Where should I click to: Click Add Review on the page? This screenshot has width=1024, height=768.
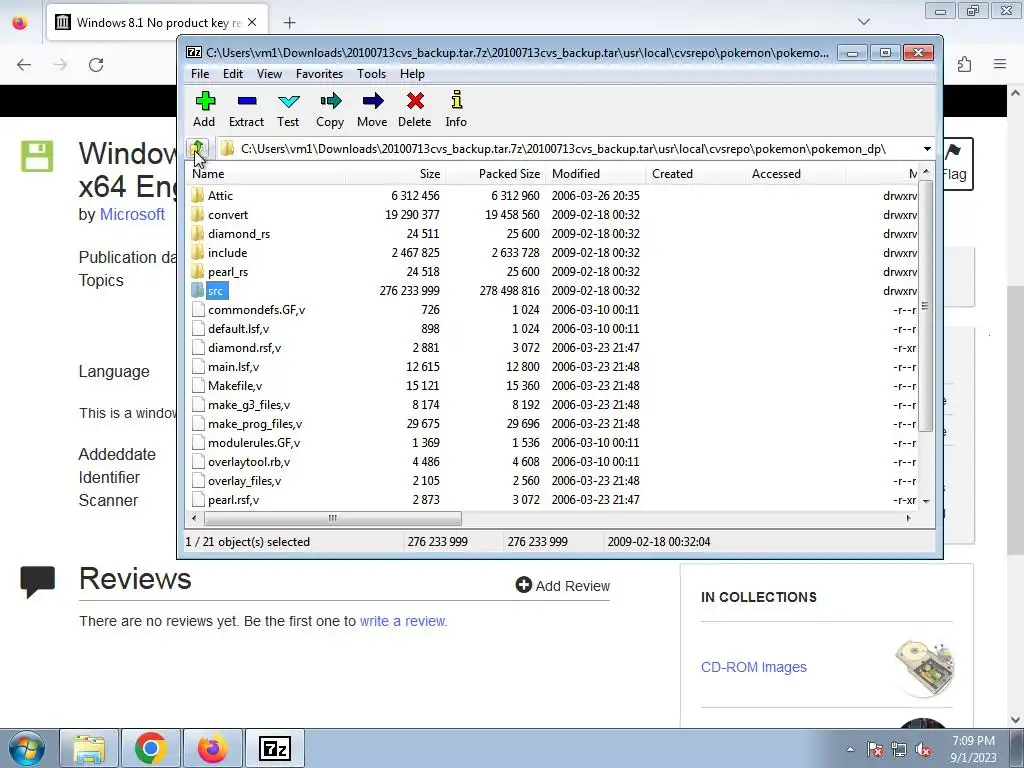pyautogui.click(x=563, y=586)
